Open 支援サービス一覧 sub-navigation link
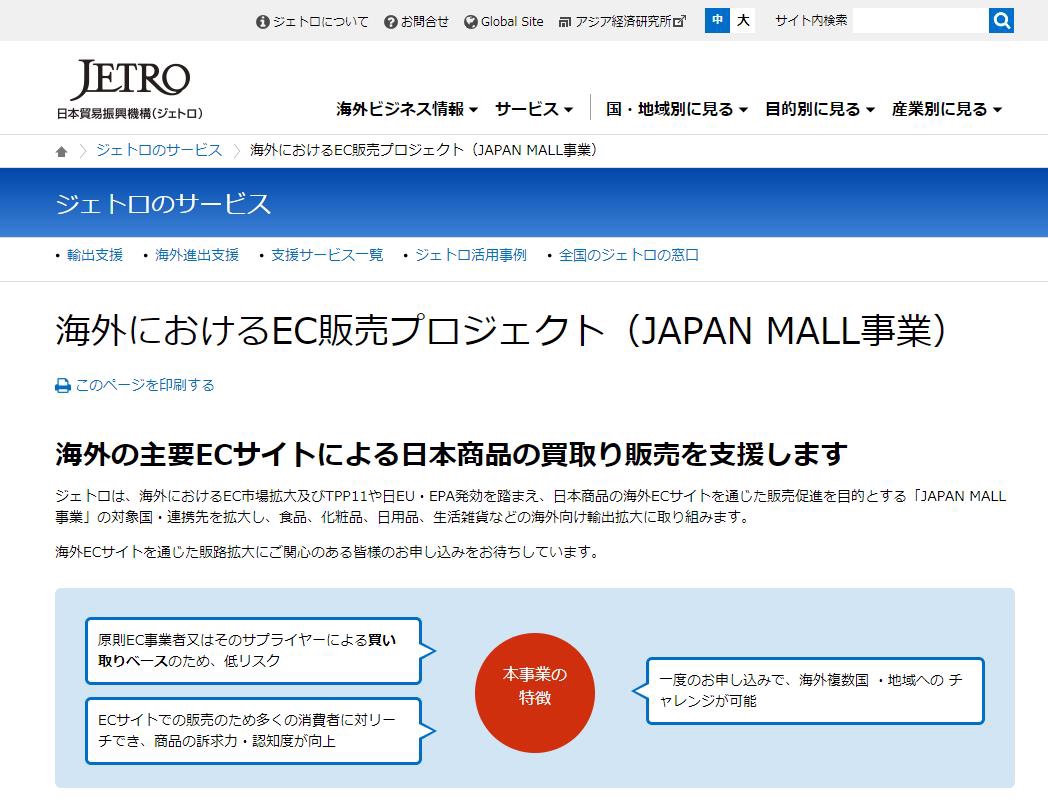 (x=327, y=255)
